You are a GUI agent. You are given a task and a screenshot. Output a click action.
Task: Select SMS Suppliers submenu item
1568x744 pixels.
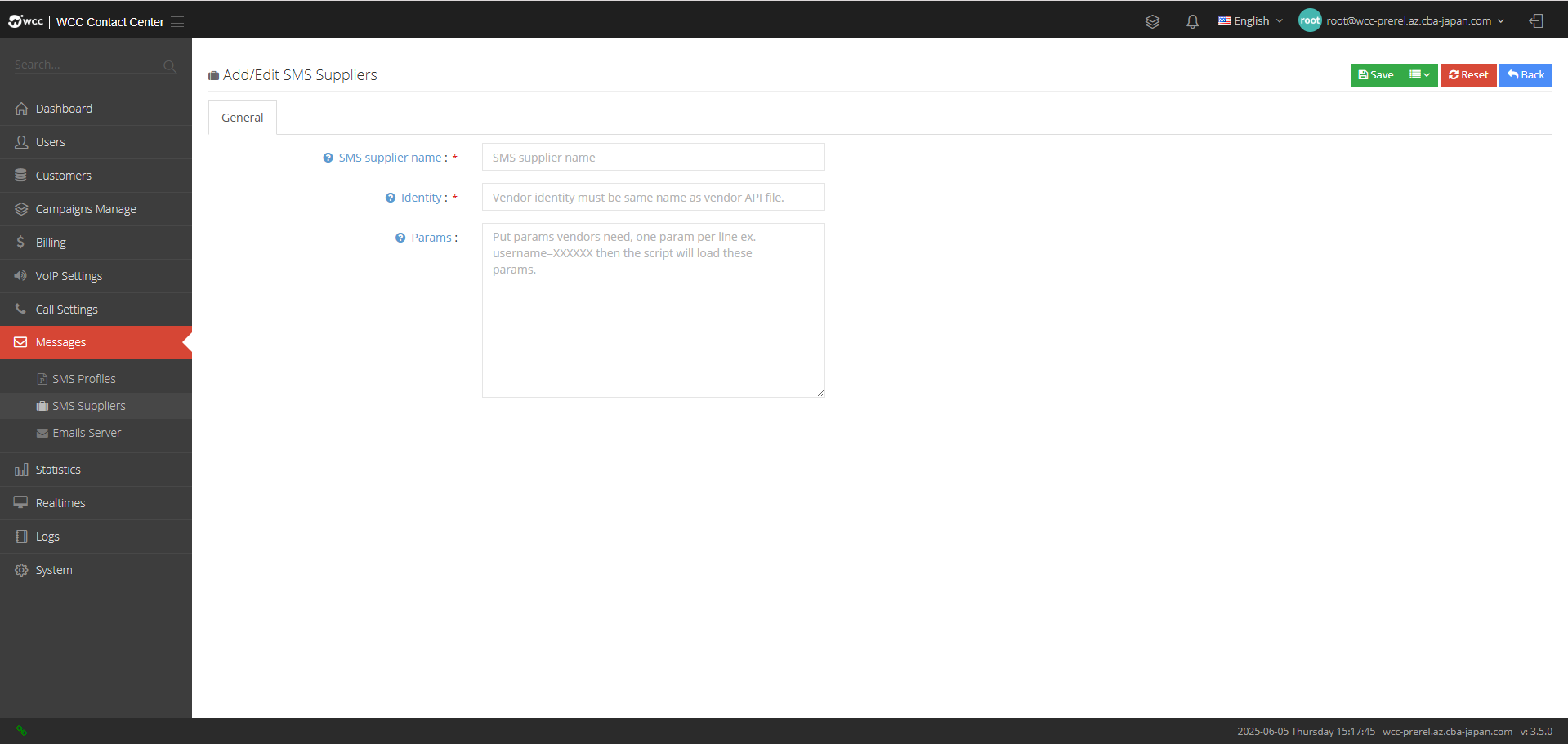click(96, 406)
